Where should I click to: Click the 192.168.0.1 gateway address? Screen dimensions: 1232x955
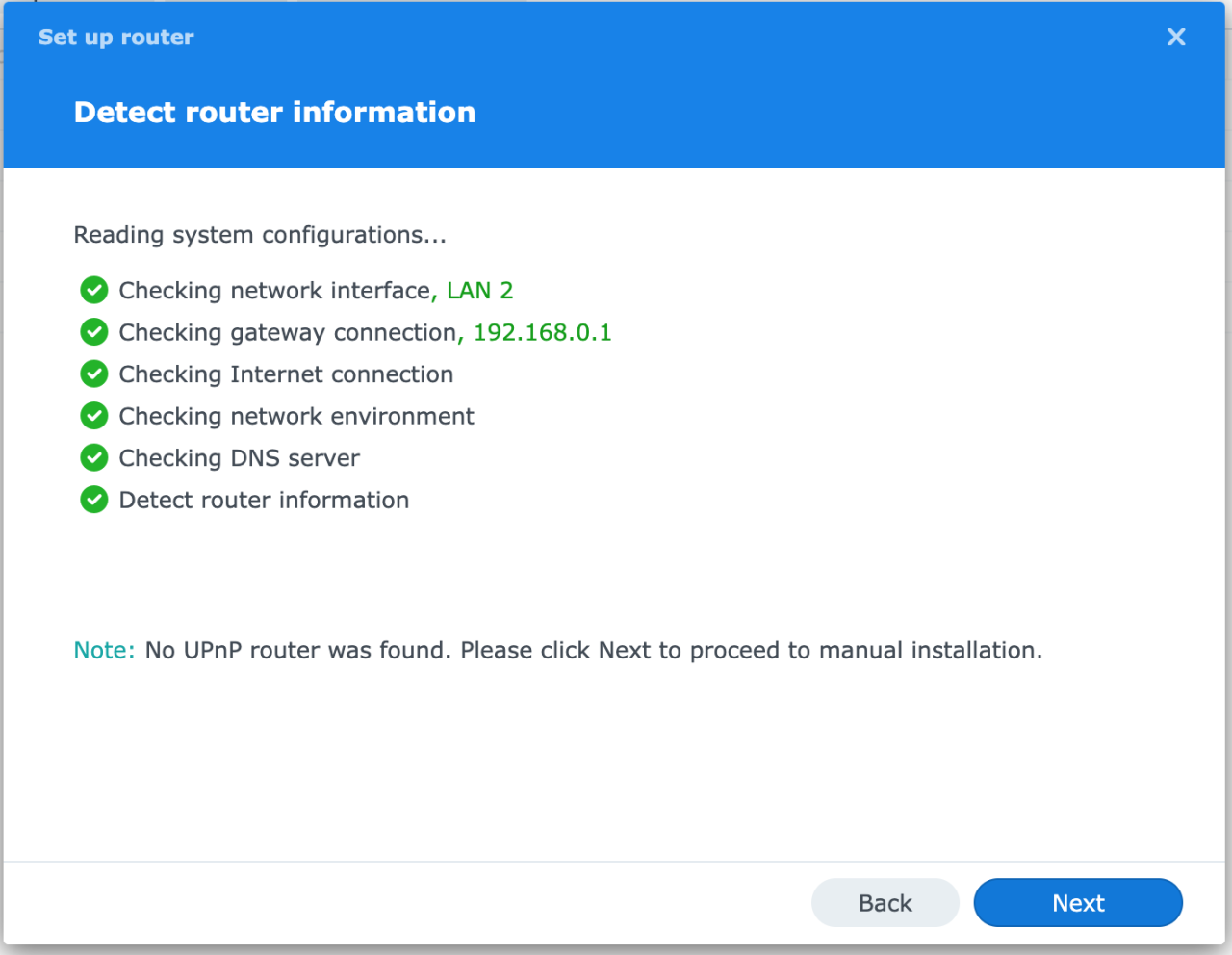point(542,332)
